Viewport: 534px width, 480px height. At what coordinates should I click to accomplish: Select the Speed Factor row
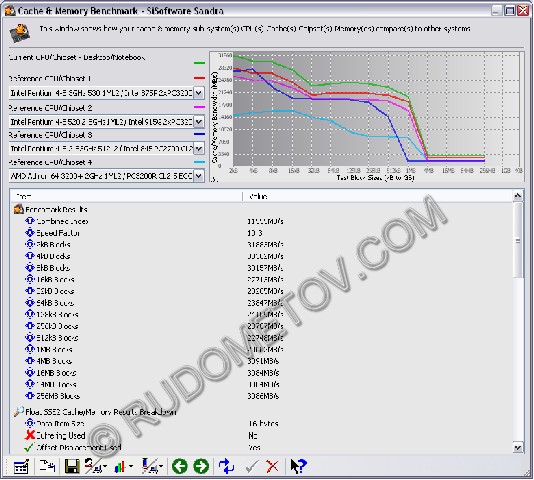click(261, 233)
